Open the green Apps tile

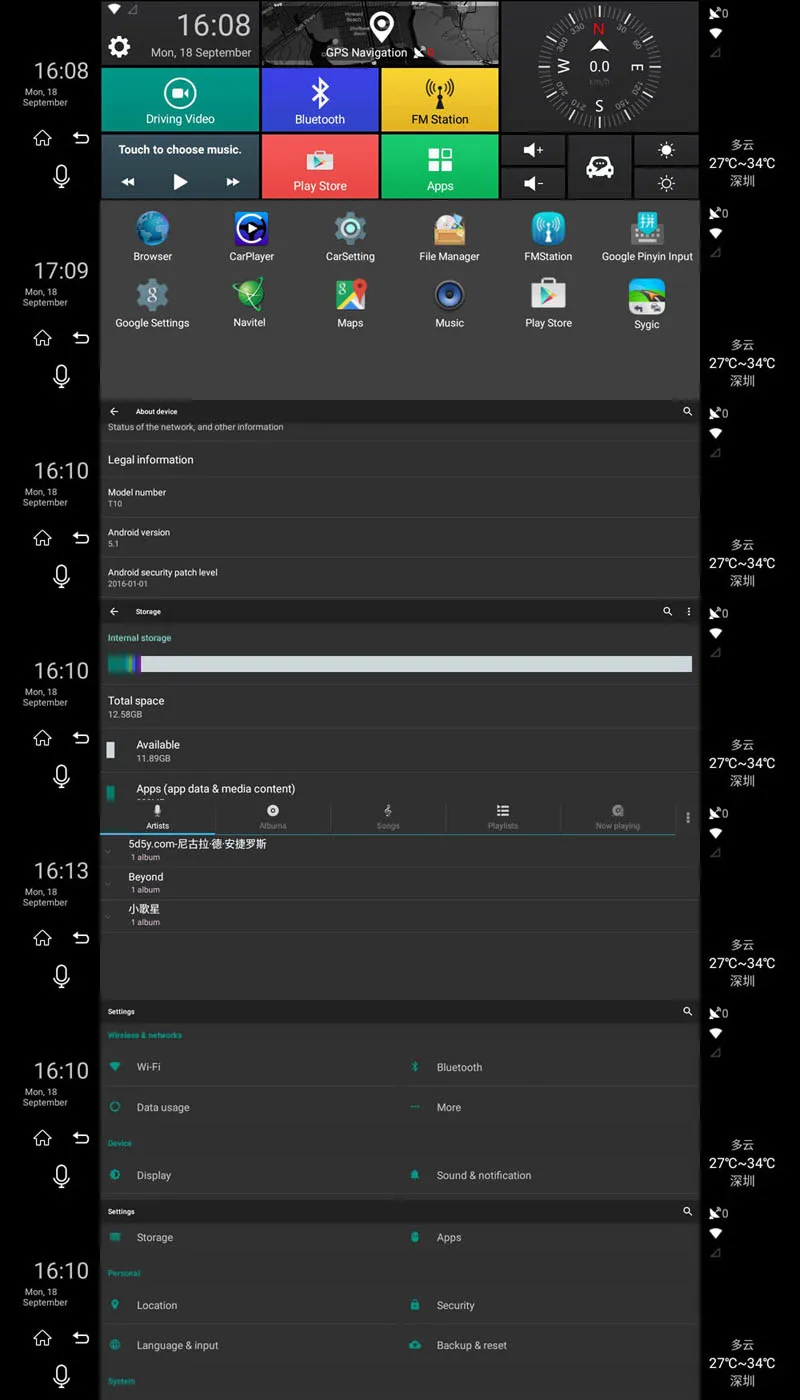pyautogui.click(x=440, y=166)
